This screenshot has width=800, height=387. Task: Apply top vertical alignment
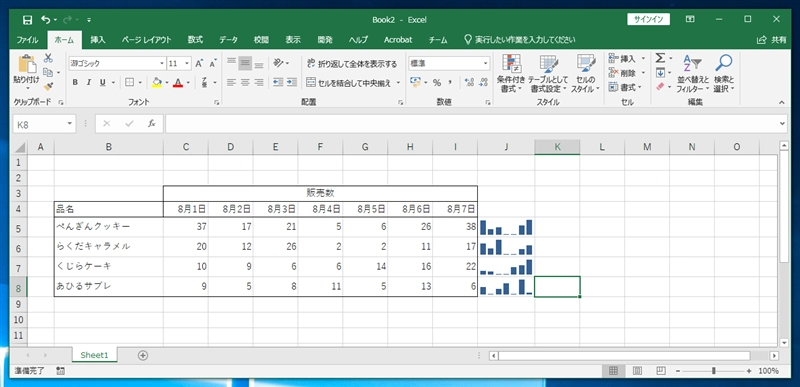tap(232, 63)
